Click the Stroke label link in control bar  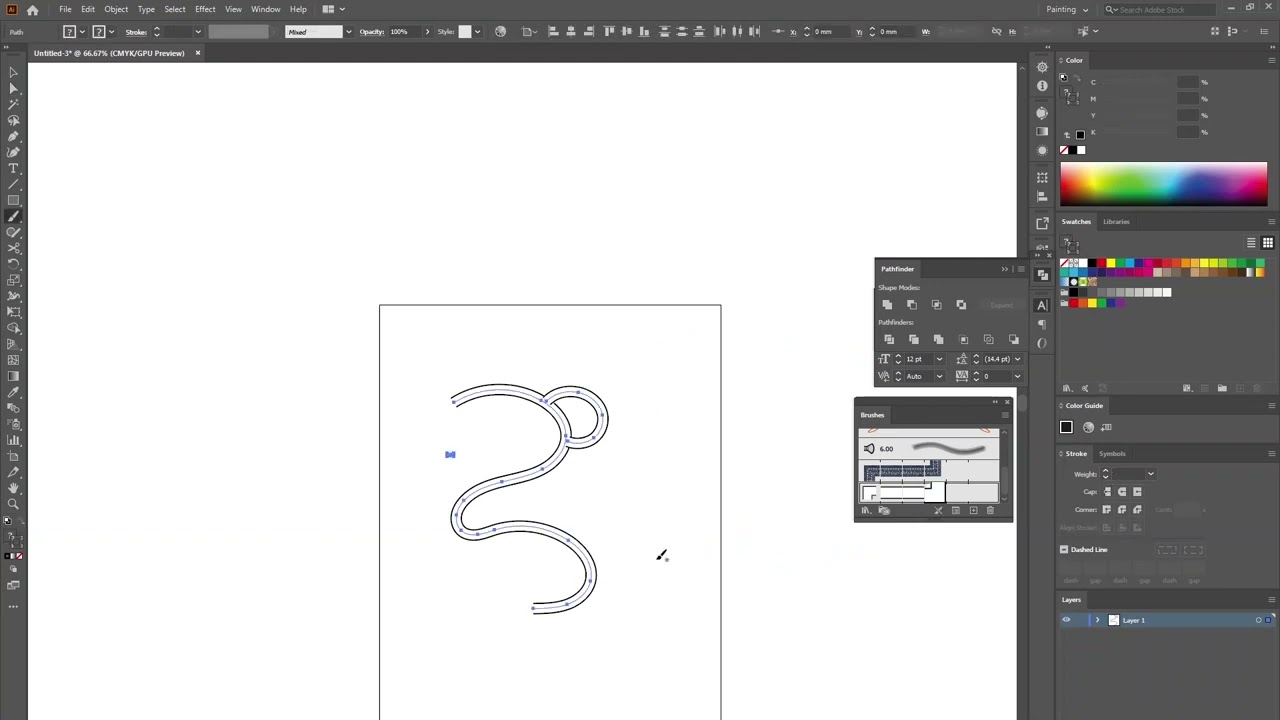point(136,32)
